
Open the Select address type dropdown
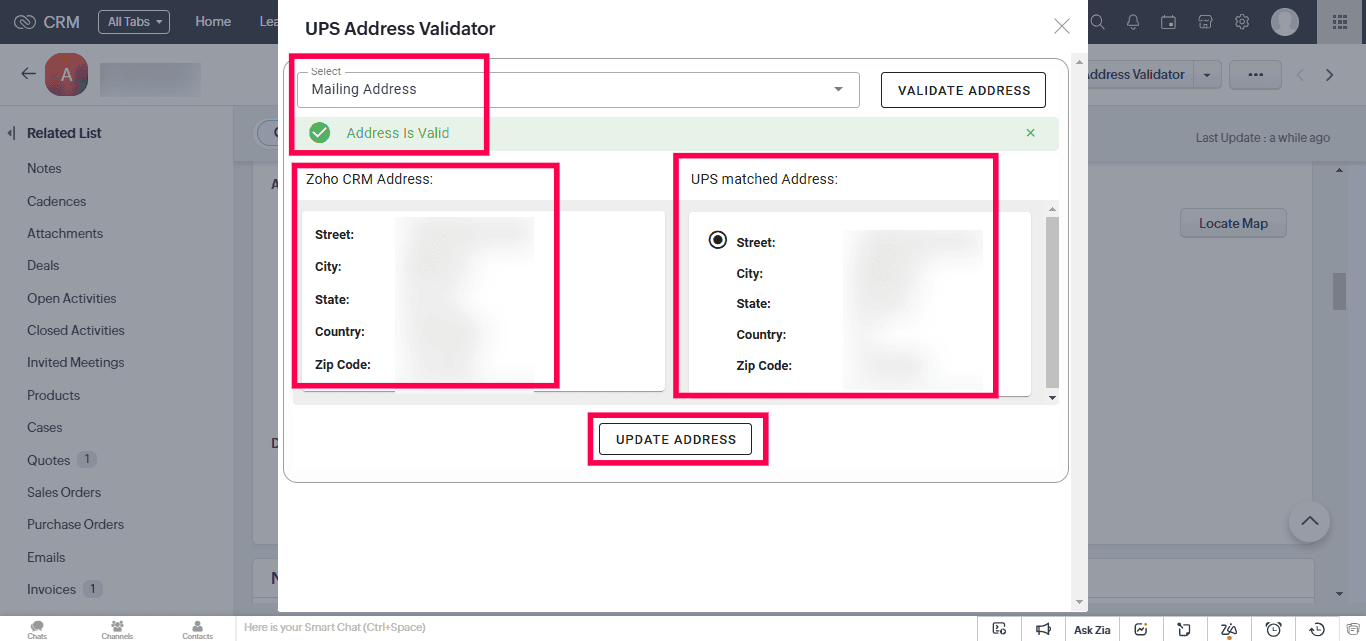tap(578, 89)
